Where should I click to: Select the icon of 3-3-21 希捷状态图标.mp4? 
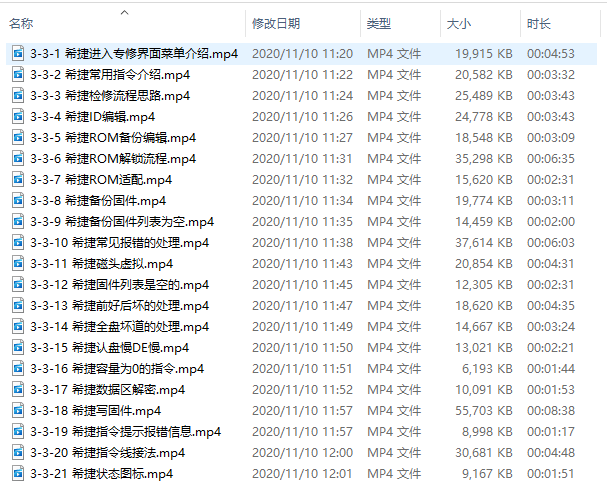[18, 474]
